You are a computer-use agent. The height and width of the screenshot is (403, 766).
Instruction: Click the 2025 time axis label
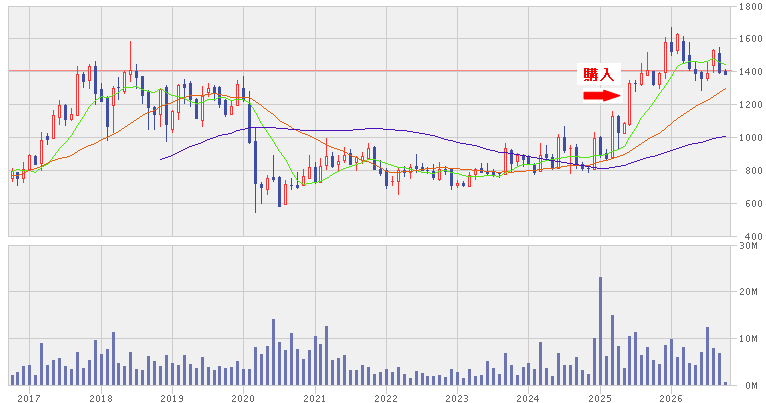point(600,398)
